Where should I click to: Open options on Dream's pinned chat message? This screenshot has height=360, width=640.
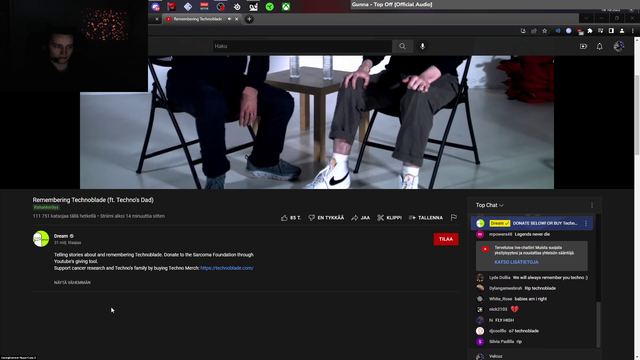(586, 223)
